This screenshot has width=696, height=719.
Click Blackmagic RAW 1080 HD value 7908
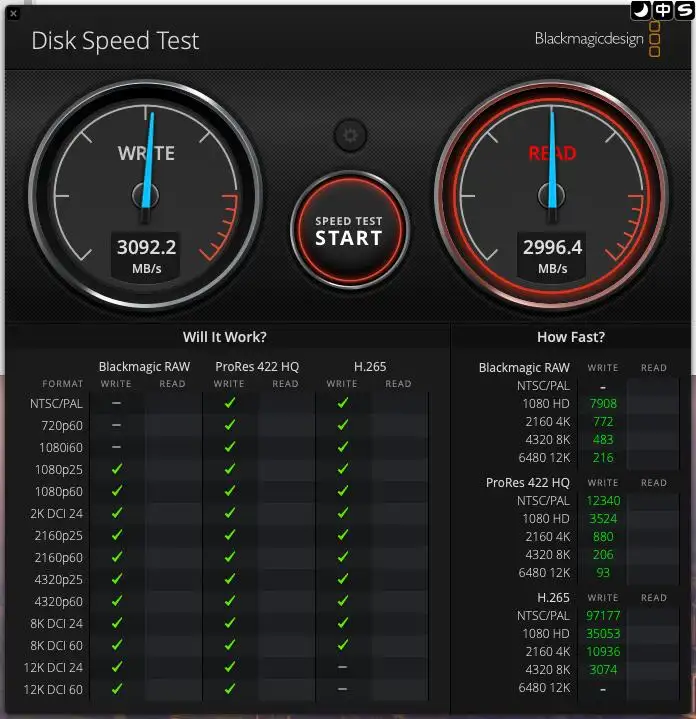[603, 404]
